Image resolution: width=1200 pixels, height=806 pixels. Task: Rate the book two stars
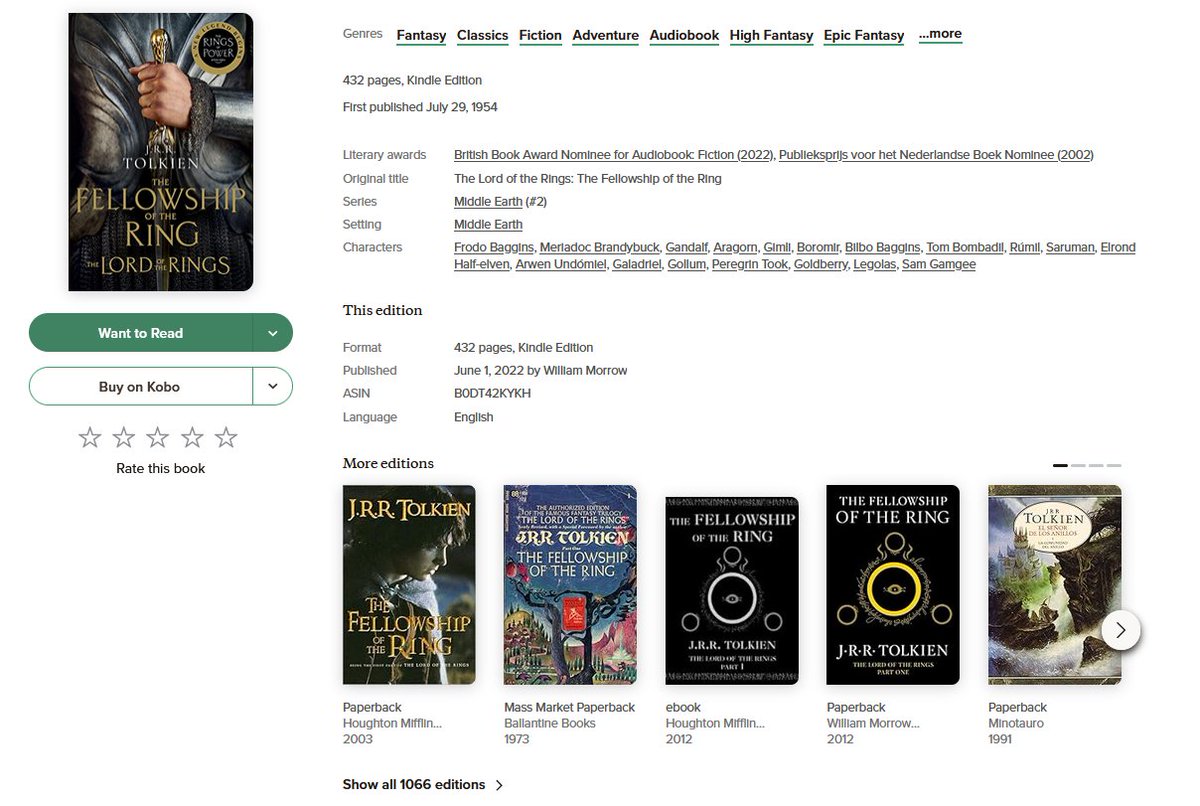pyautogui.click(x=124, y=438)
